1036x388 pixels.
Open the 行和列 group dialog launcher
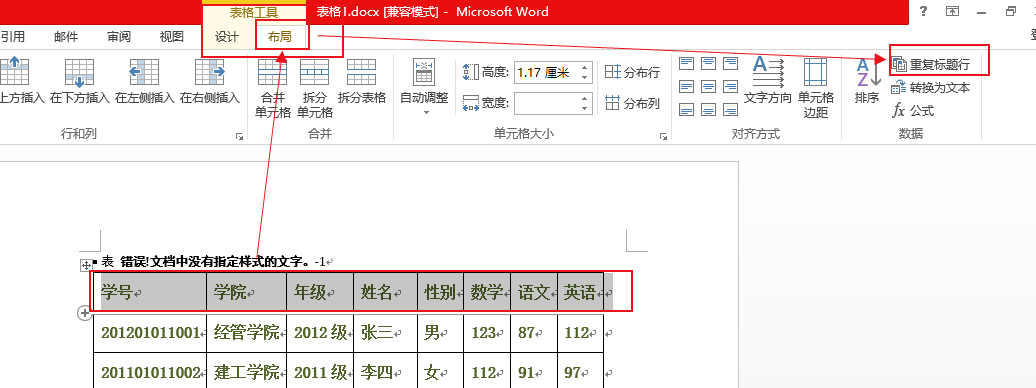click(x=239, y=136)
